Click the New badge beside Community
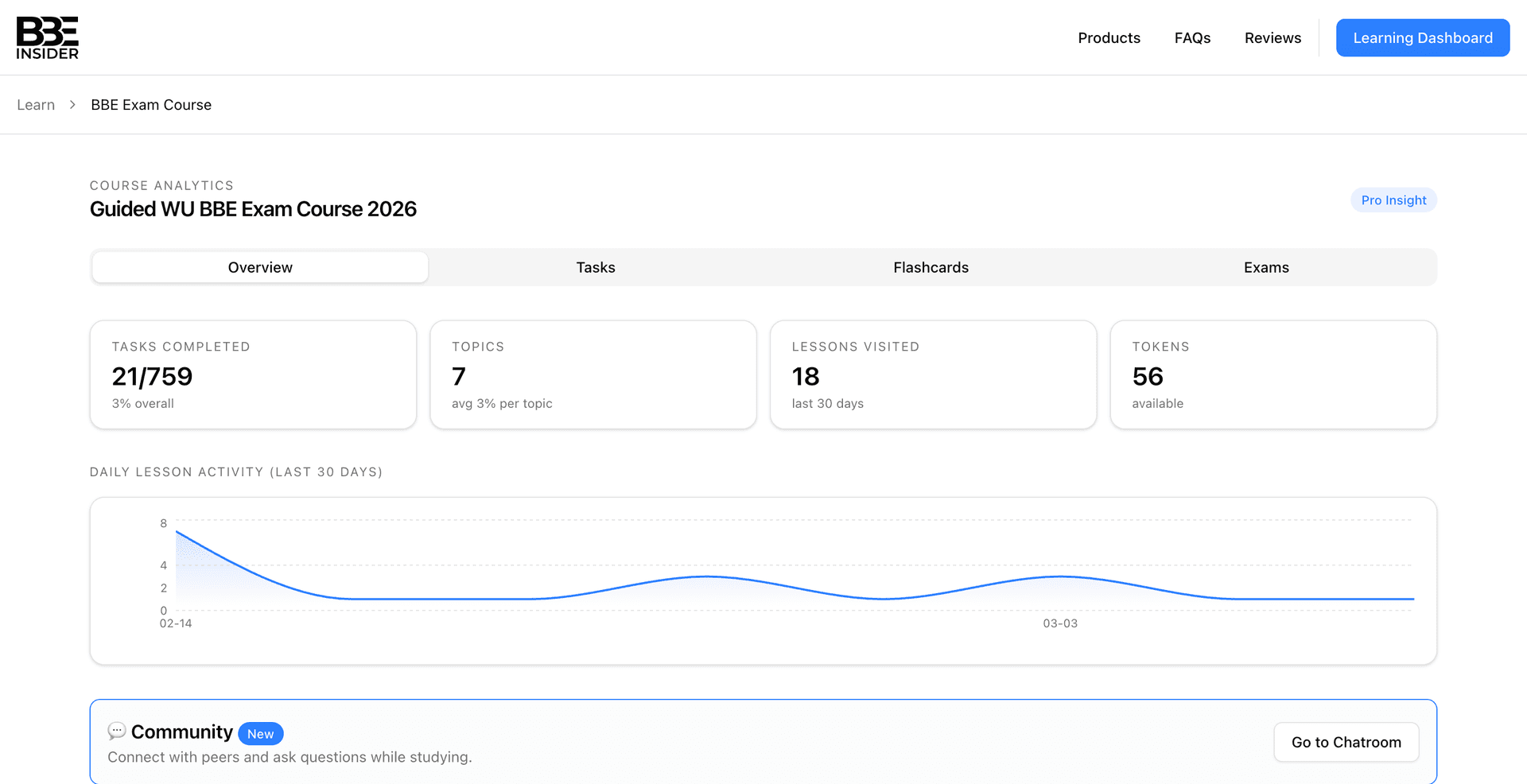Viewport: 1527px width, 784px height. [260, 734]
